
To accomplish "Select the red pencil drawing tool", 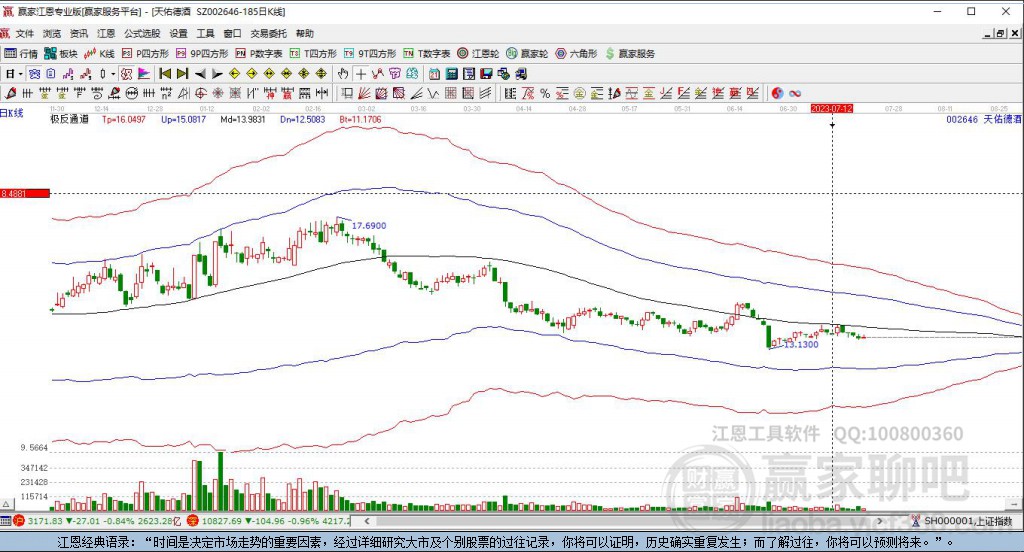I will pos(10,93).
